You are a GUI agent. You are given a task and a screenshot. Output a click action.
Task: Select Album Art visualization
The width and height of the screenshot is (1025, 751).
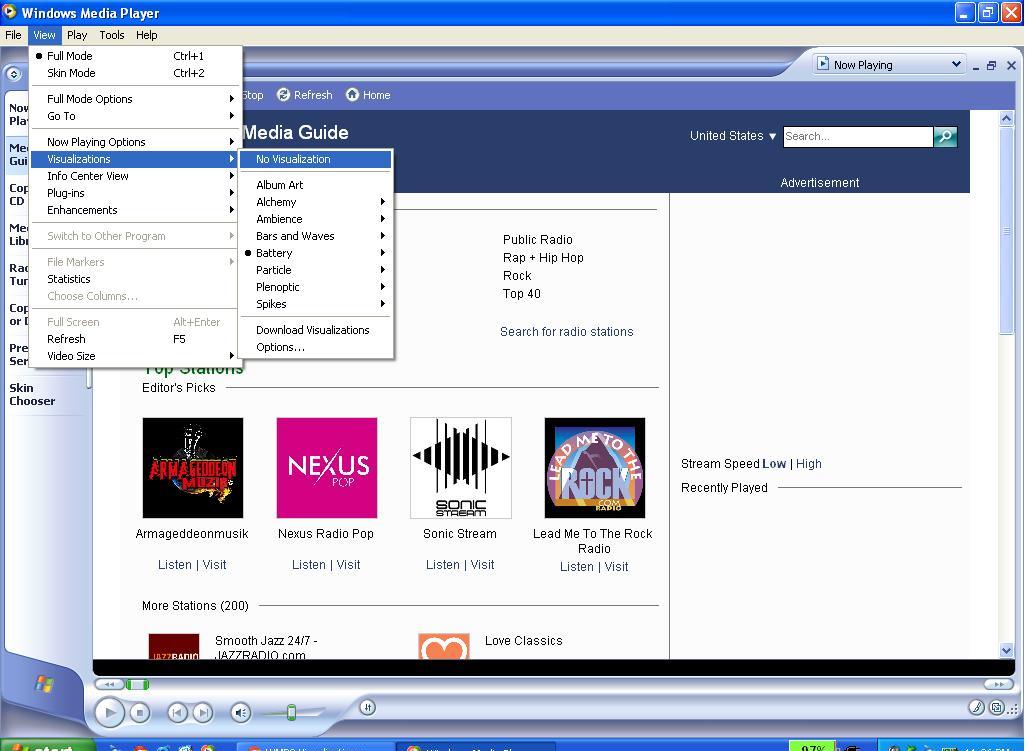316,185
